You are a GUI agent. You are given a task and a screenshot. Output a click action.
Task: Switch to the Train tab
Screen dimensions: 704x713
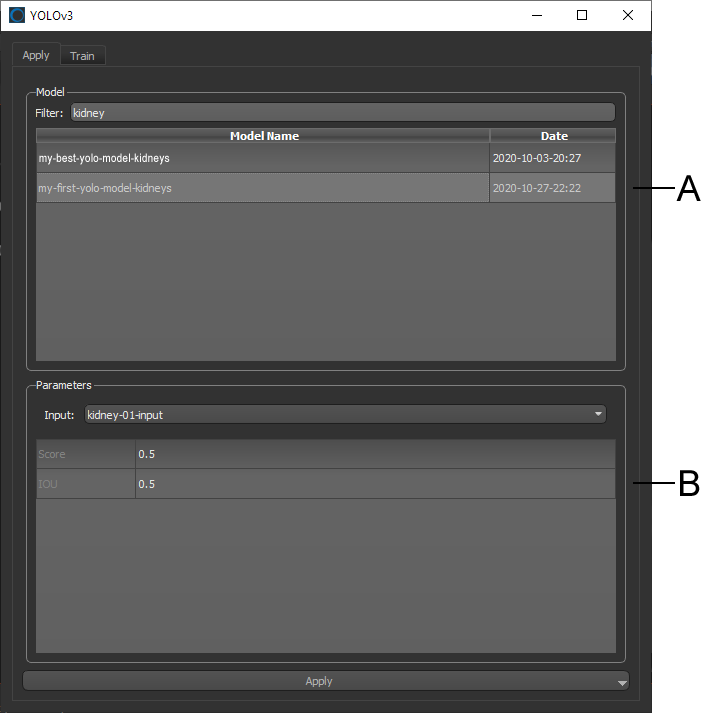point(82,56)
